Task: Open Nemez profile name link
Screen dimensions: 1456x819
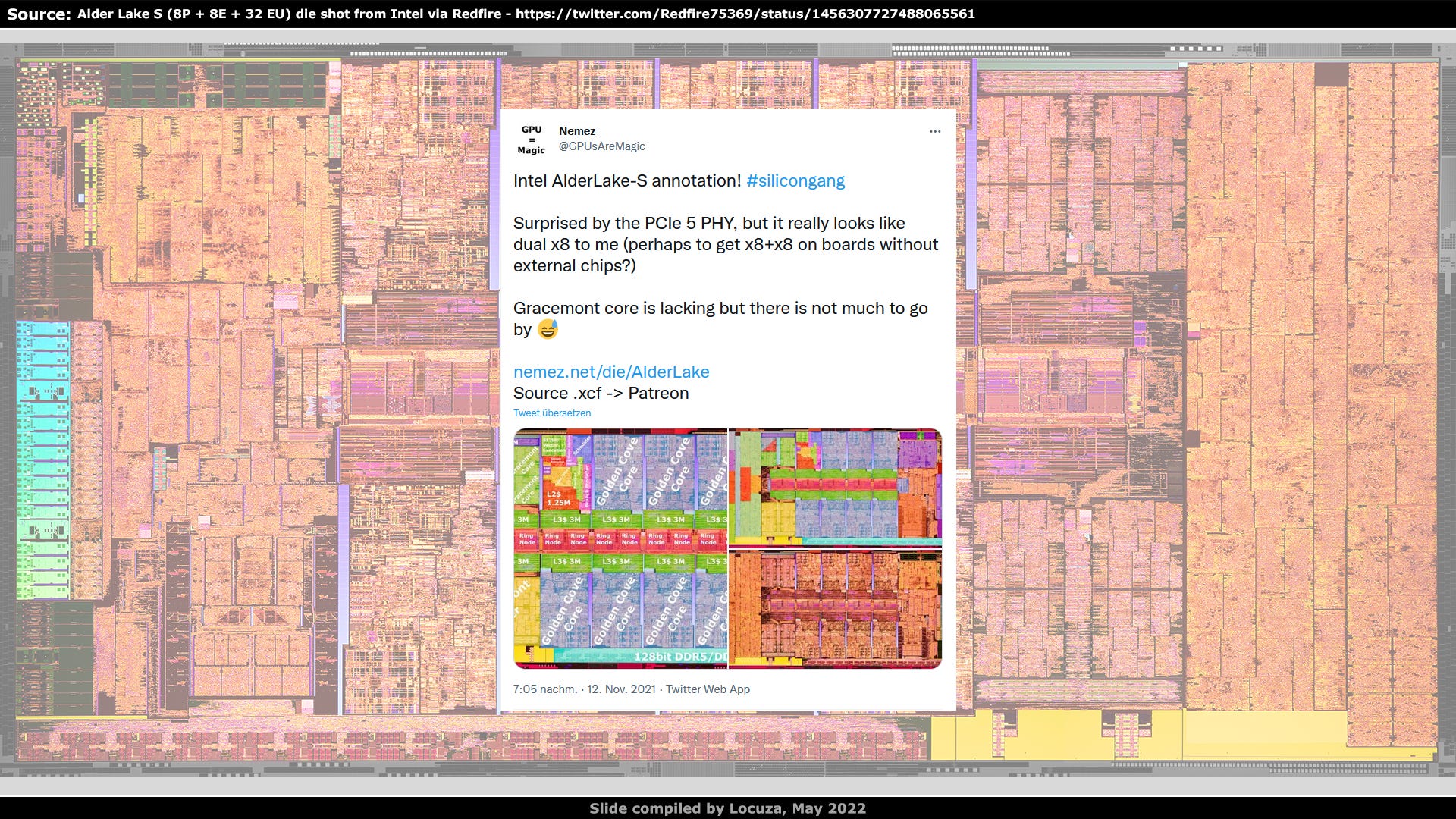Action: 577,131
